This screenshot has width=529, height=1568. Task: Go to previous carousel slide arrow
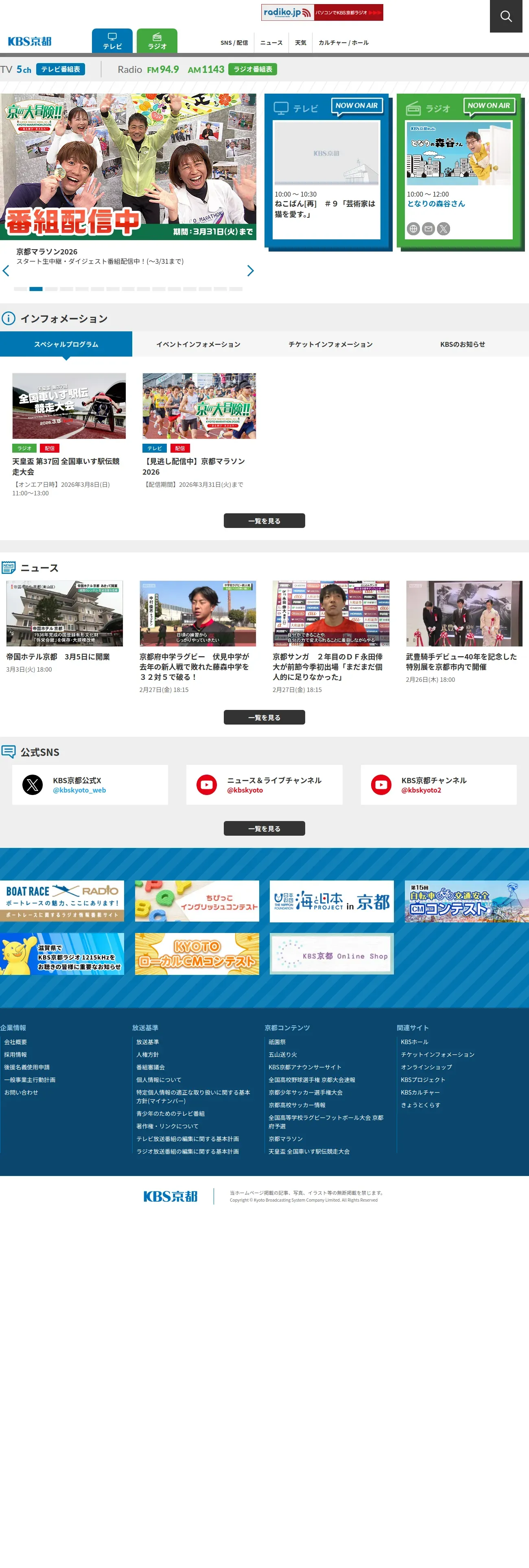coord(6,271)
